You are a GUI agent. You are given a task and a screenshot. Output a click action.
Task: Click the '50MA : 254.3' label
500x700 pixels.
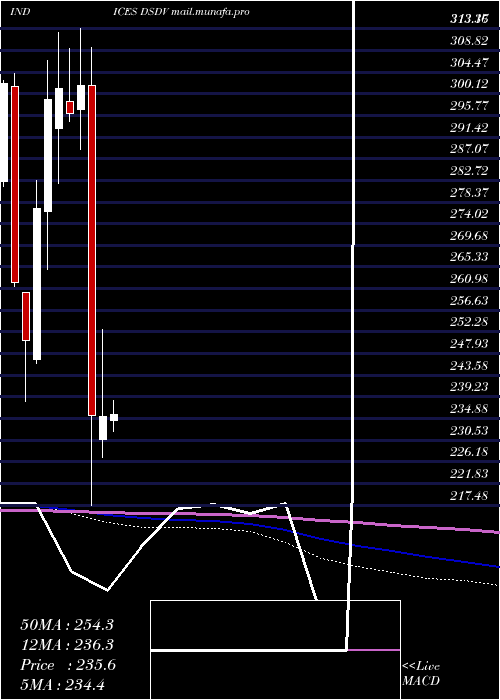coord(67,625)
